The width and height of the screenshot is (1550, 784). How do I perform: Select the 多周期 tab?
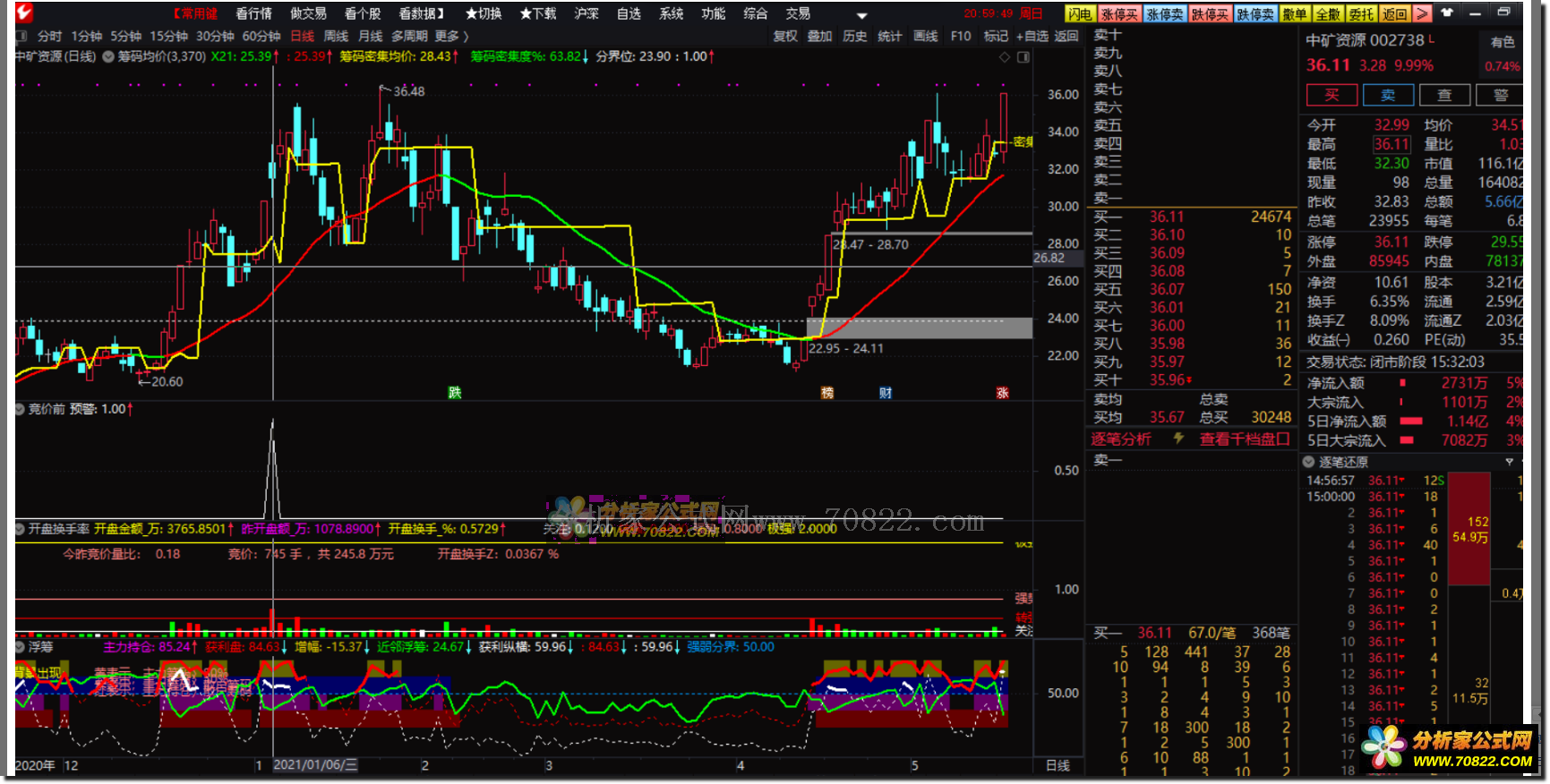click(x=409, y=37)
